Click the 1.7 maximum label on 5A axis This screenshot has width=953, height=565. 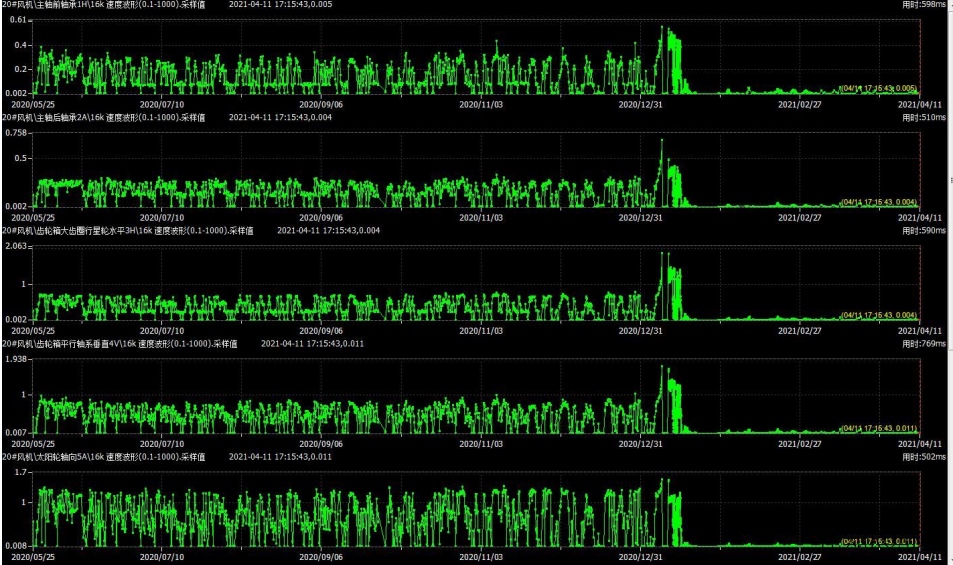(20, 472)
